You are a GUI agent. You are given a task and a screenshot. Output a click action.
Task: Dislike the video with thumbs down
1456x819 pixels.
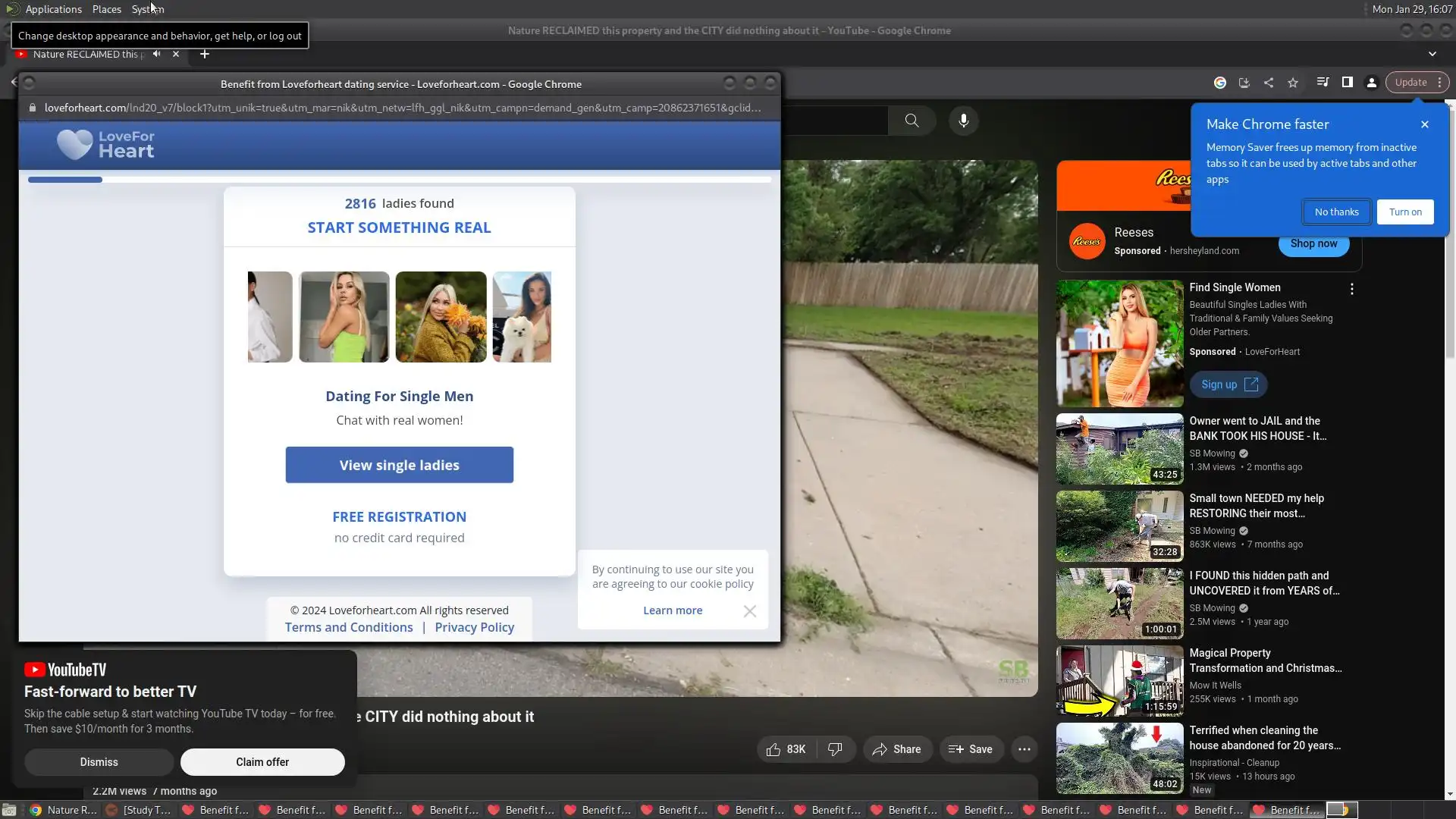[x=835, y=749]
